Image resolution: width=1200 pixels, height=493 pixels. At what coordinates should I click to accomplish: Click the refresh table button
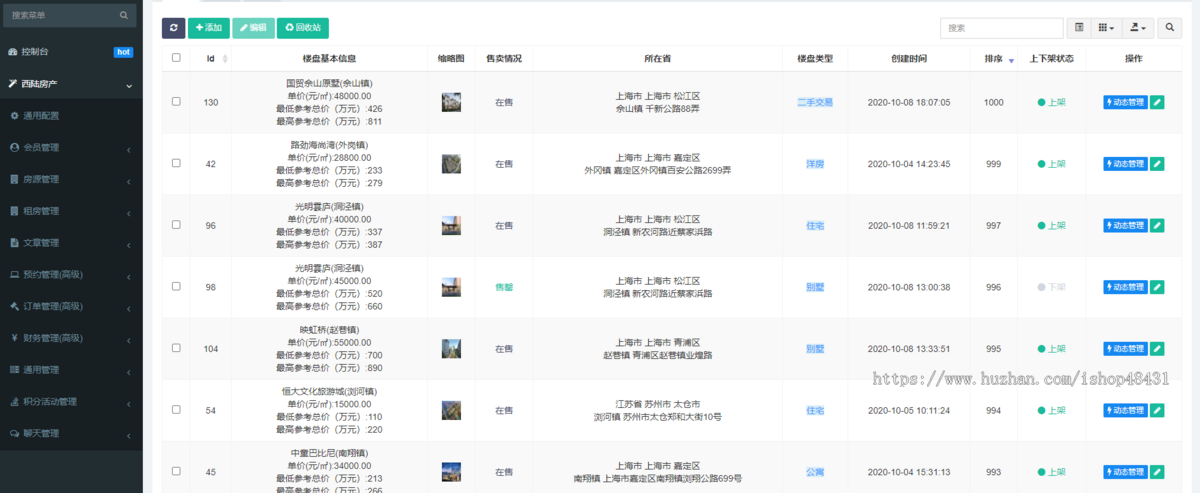click(x=173, y=28)
